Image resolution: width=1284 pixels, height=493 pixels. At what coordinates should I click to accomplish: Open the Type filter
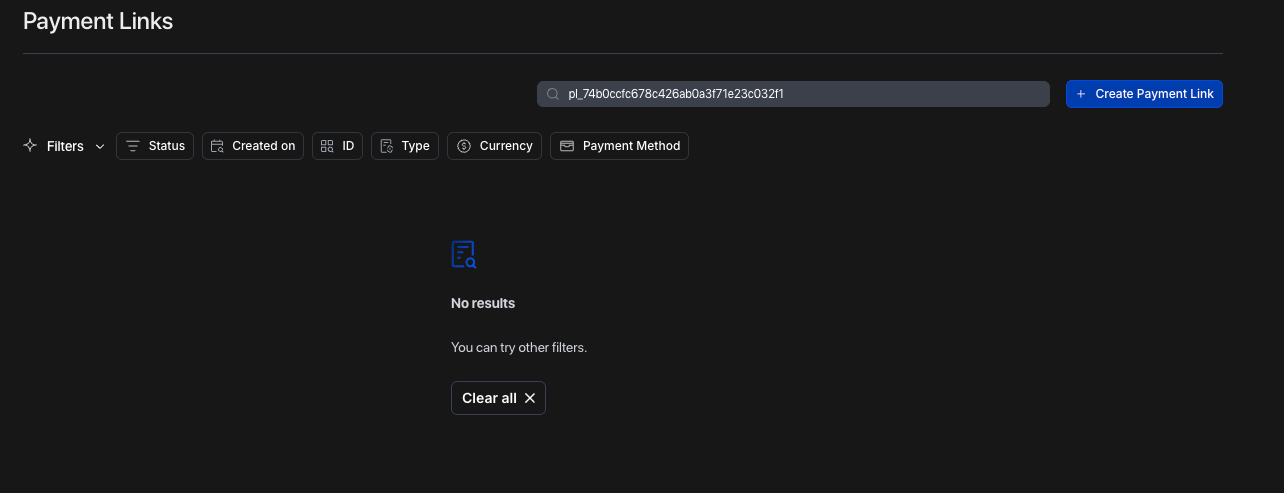[405, 146]
